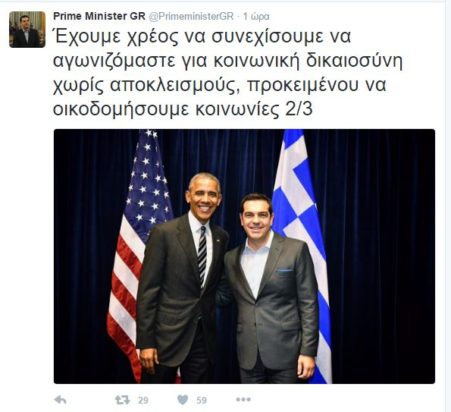Open the Prime Minister GR profile avatar
Image resolution: width=451 pixels, height=412 pixels.
(x=27, y=29)
